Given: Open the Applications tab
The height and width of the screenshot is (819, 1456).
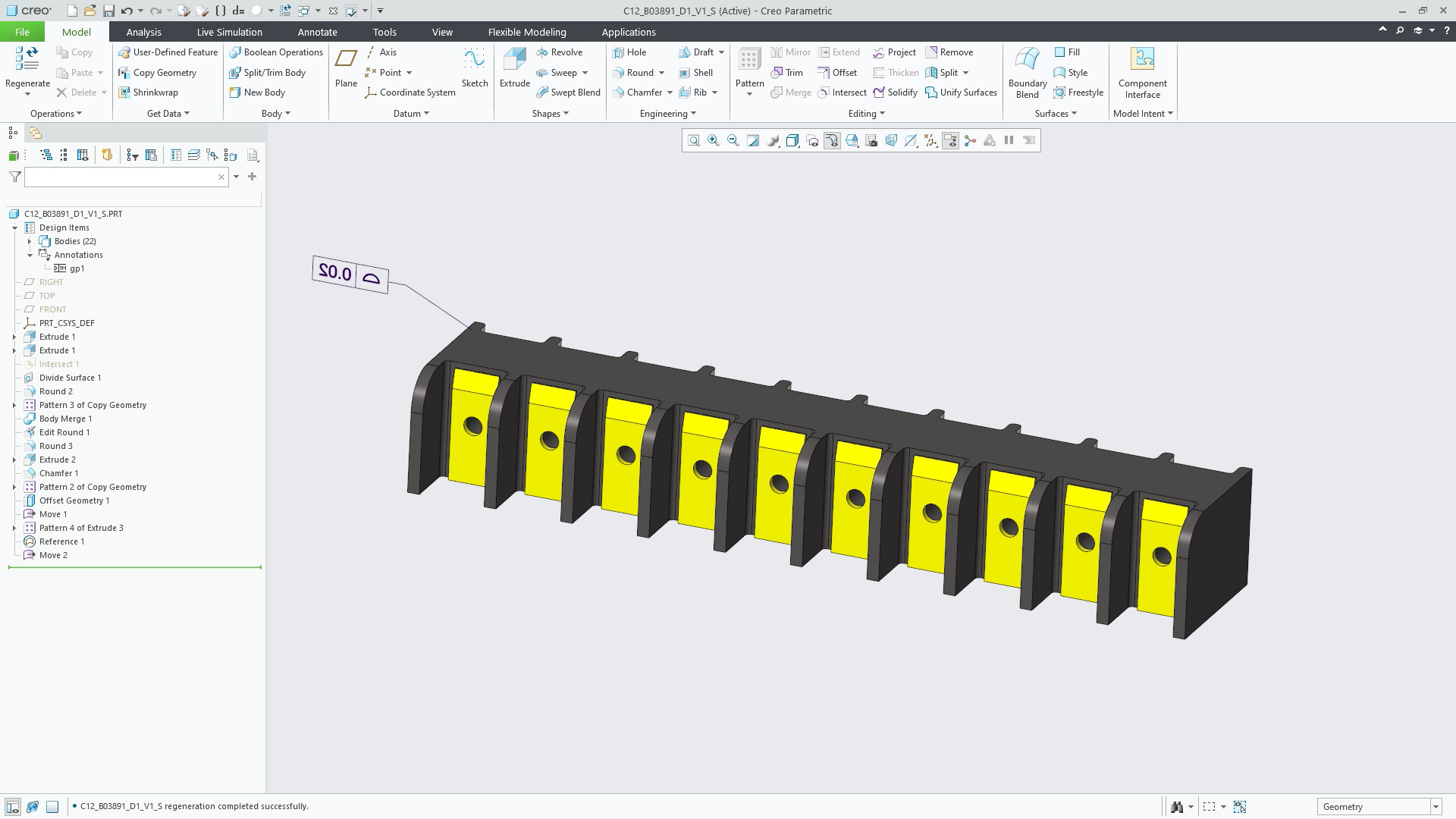Looking at the screenshot, I should pyautogui.click(x=629, y=32).
